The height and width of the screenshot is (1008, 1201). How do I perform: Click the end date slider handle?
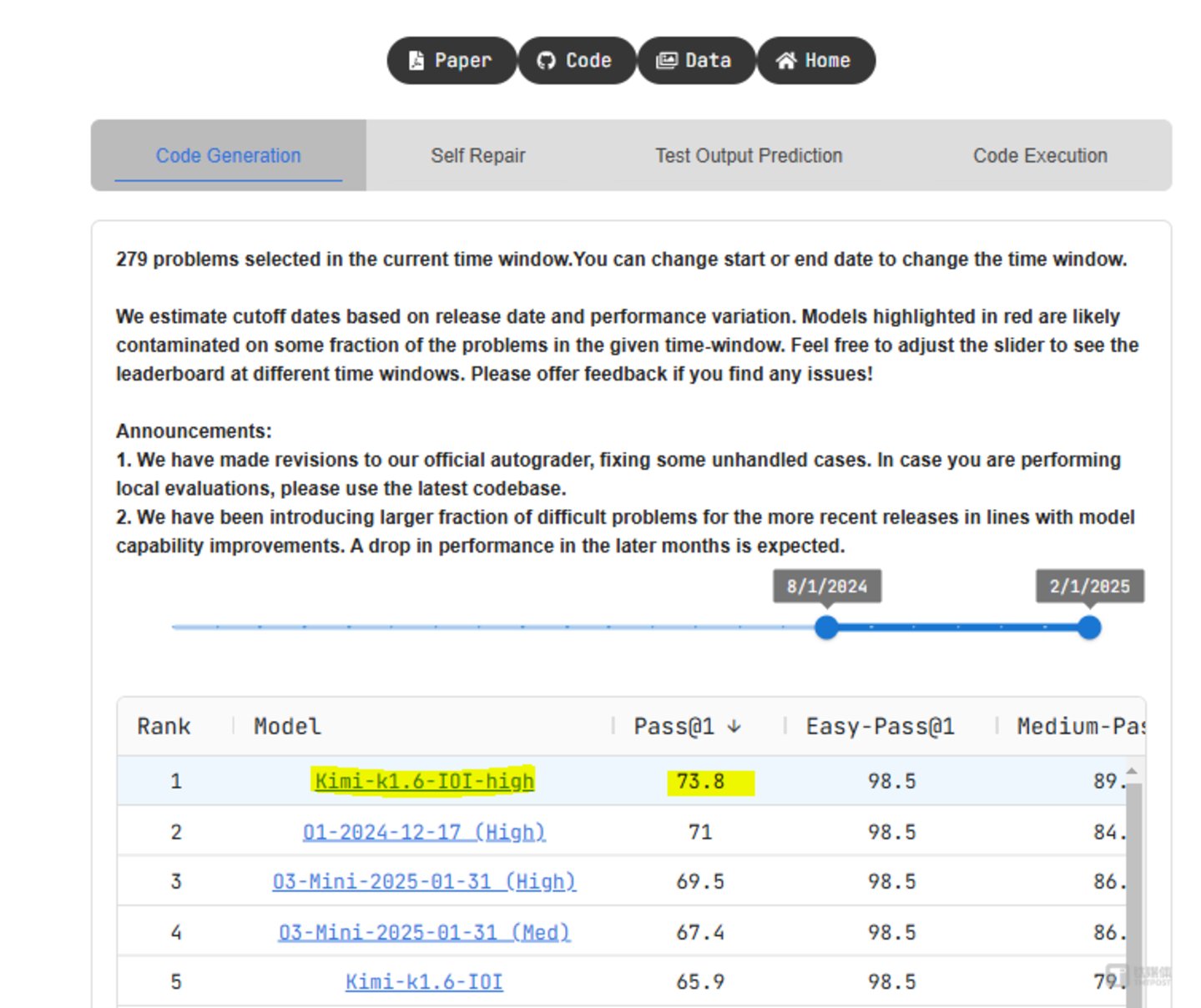[1088, 627]
